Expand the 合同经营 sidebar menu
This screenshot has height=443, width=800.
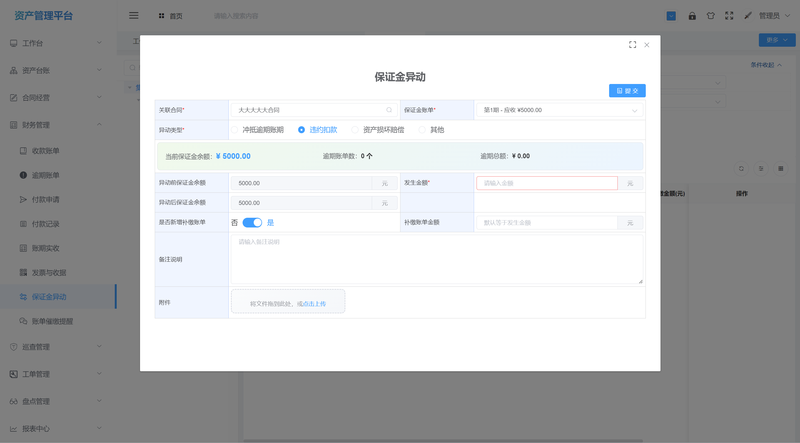99,97
